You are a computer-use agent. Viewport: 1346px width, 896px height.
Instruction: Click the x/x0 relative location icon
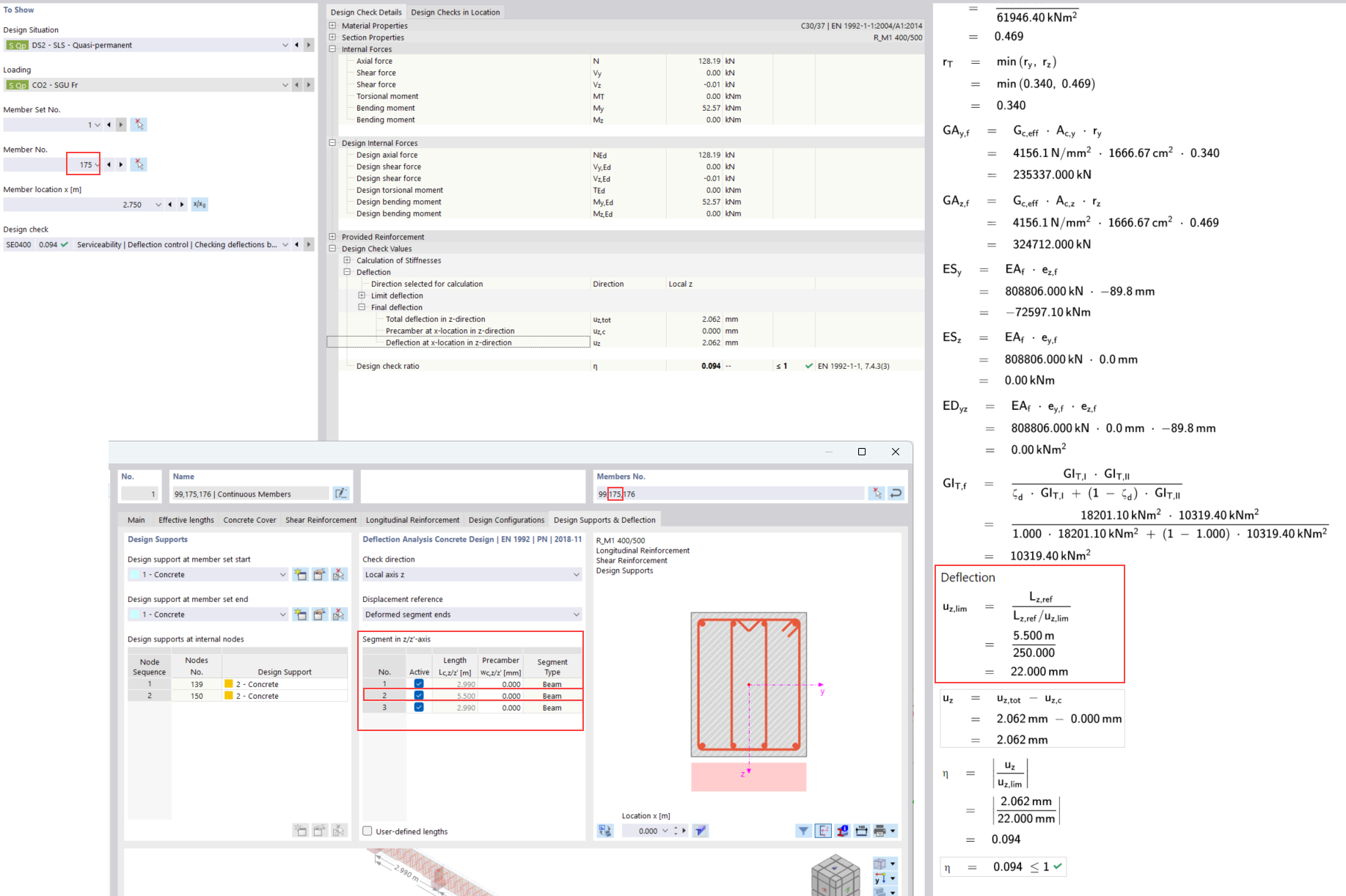200,205
